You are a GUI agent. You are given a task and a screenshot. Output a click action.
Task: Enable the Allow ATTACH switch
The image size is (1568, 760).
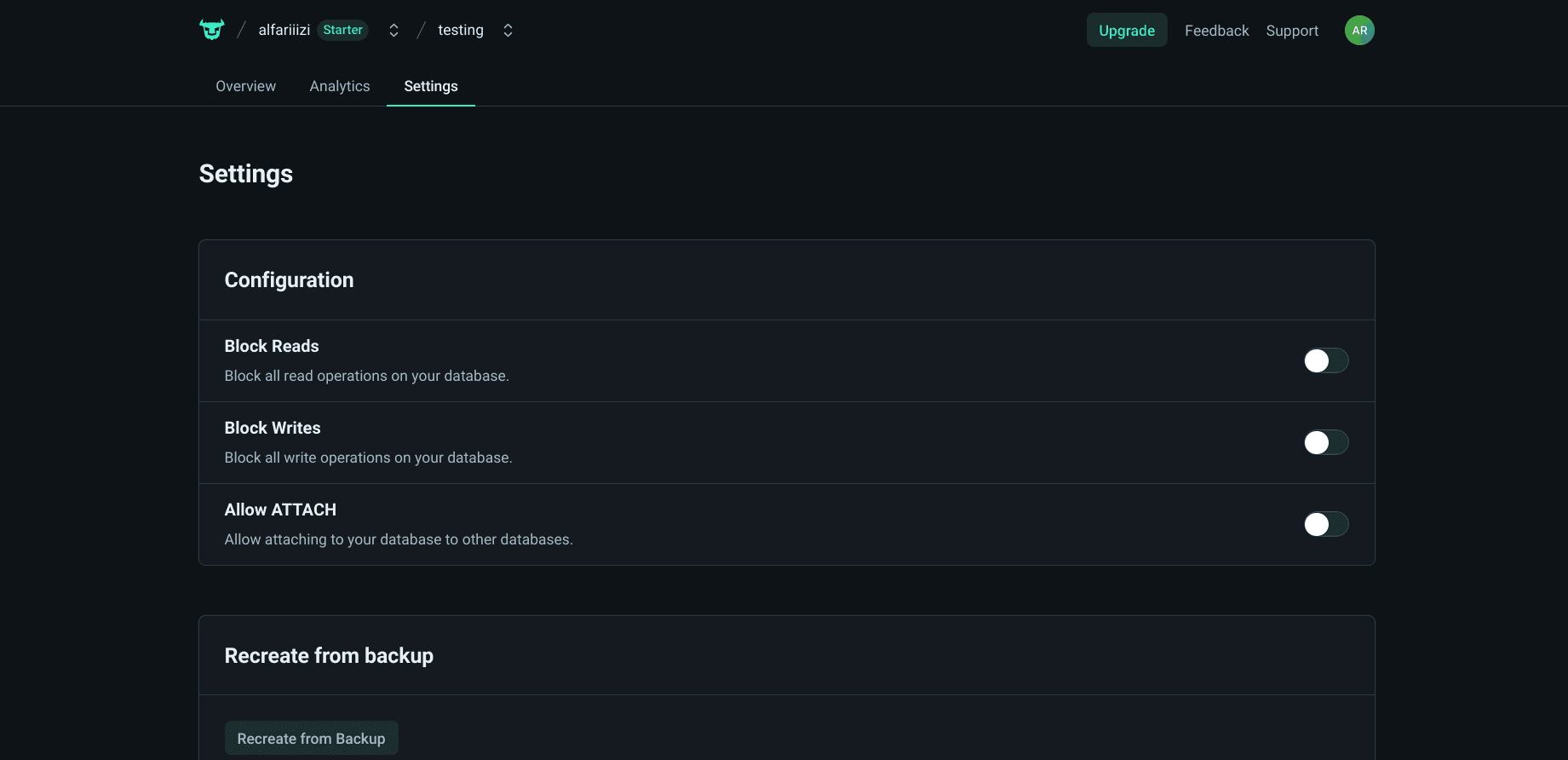1326,524
